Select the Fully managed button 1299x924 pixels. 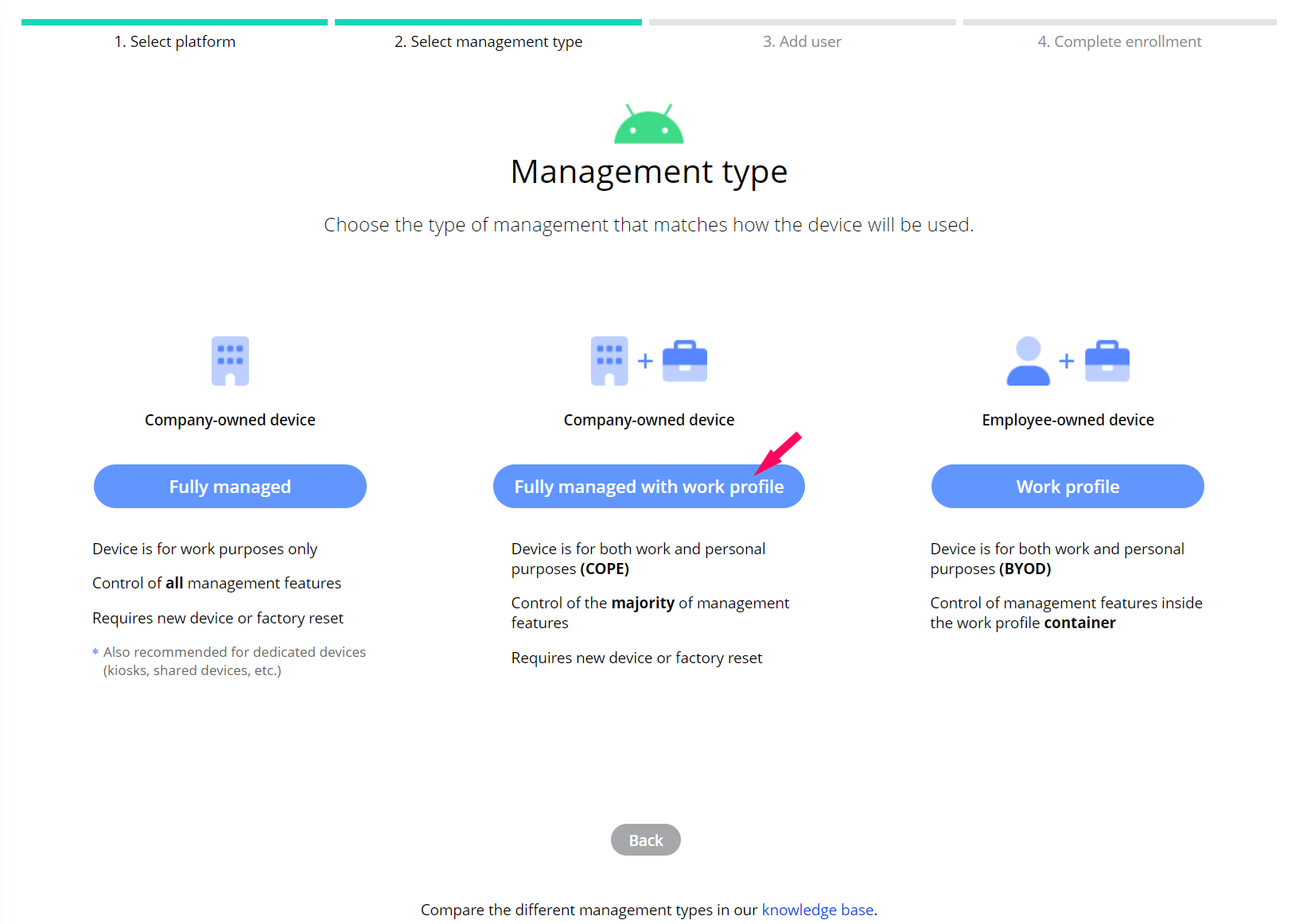[230, 487]
